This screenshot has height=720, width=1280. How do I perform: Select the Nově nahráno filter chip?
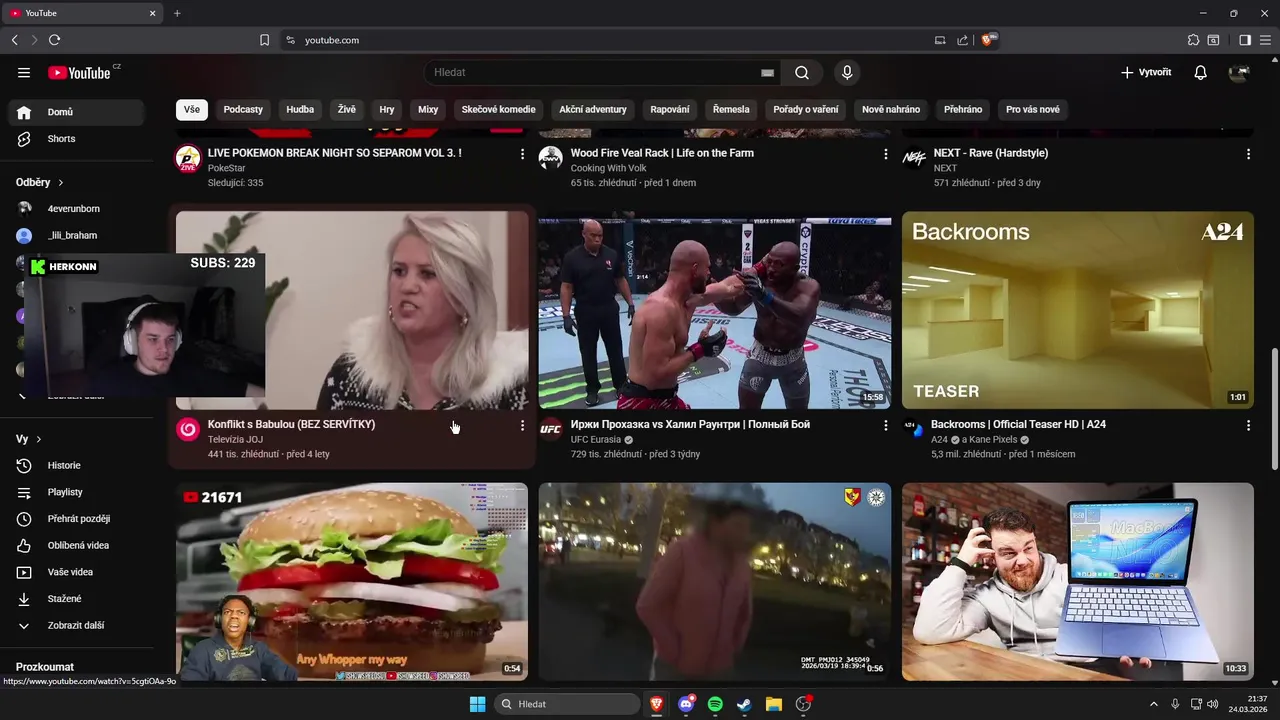(891, 109)
